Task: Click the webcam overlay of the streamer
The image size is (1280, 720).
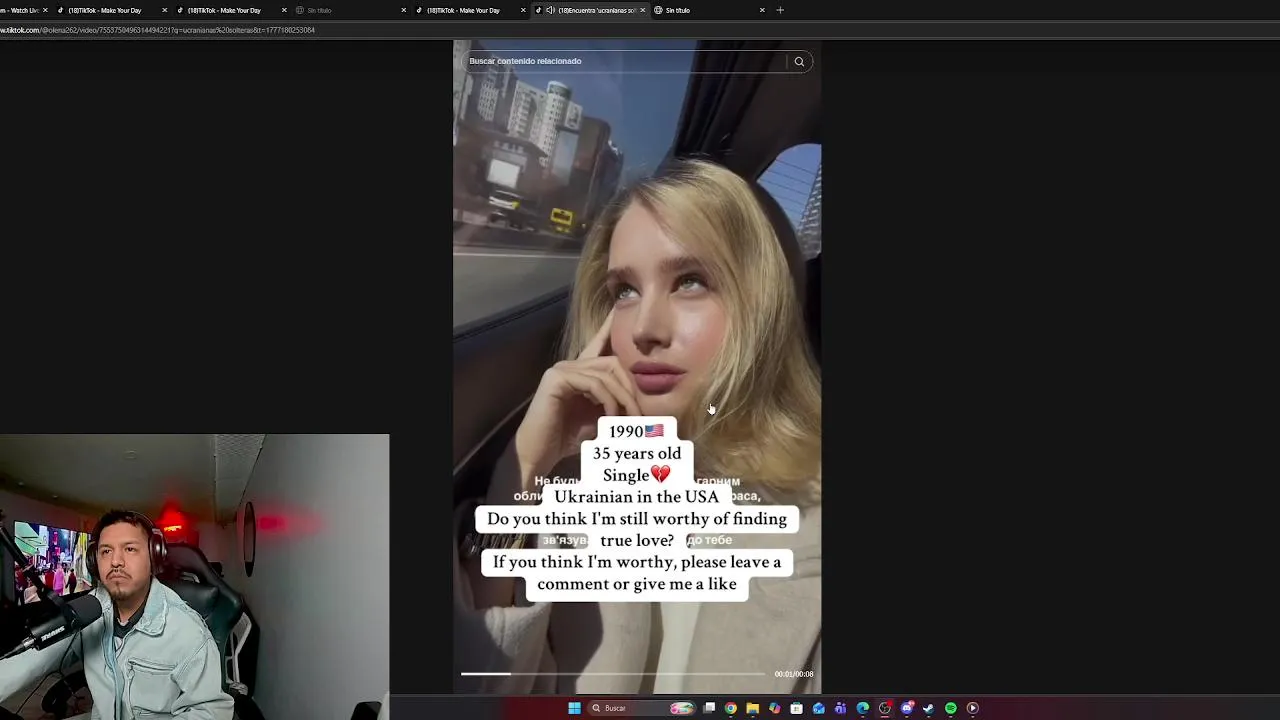Action: [194, 576]
